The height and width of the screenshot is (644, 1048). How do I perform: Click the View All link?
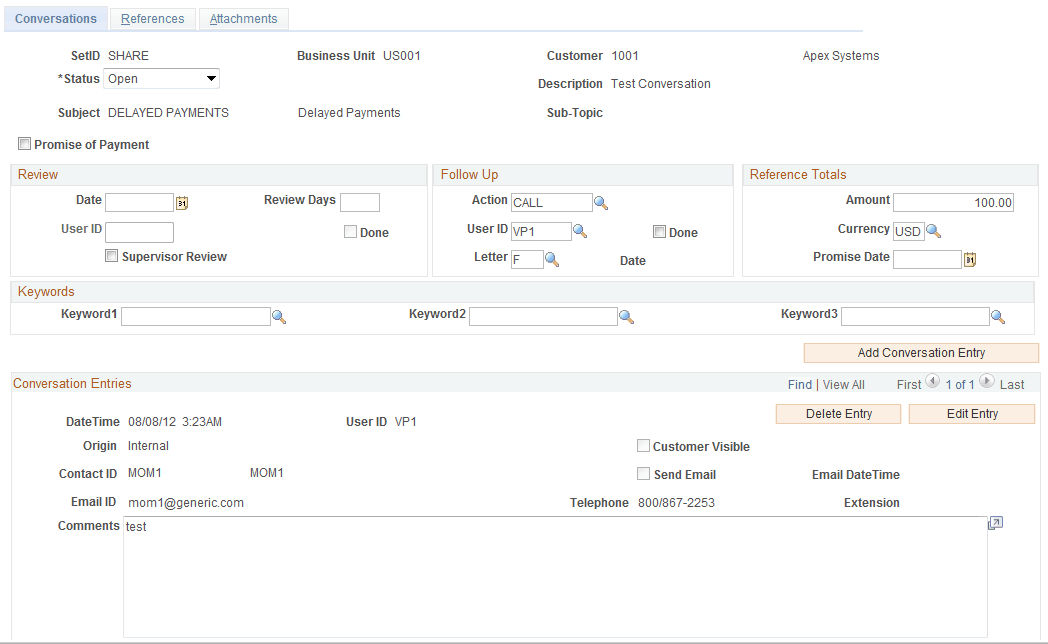click(843, 383)
